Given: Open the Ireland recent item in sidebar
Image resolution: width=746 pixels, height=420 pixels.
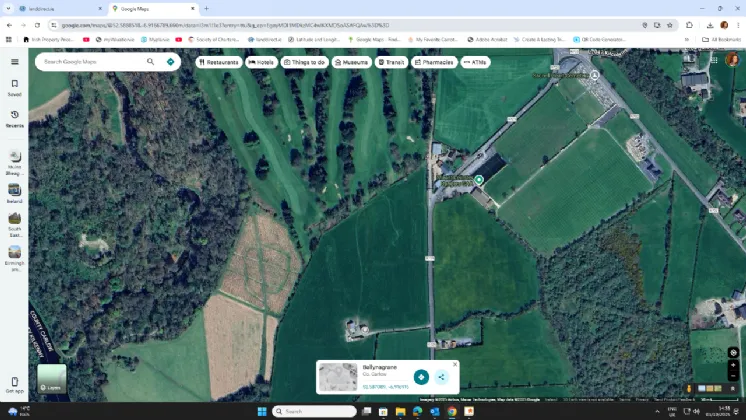Looking at the screenshot, I should pyautogui.click(x=15, y=193).
